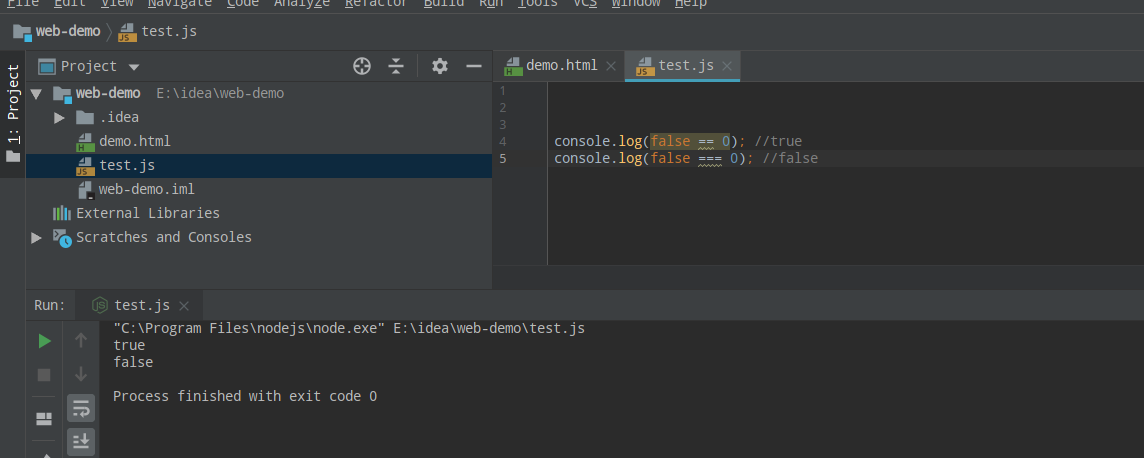Click the highlighted 'false == 0' expression
This screenshot has width=1144, height=458.
click(690, 141)
